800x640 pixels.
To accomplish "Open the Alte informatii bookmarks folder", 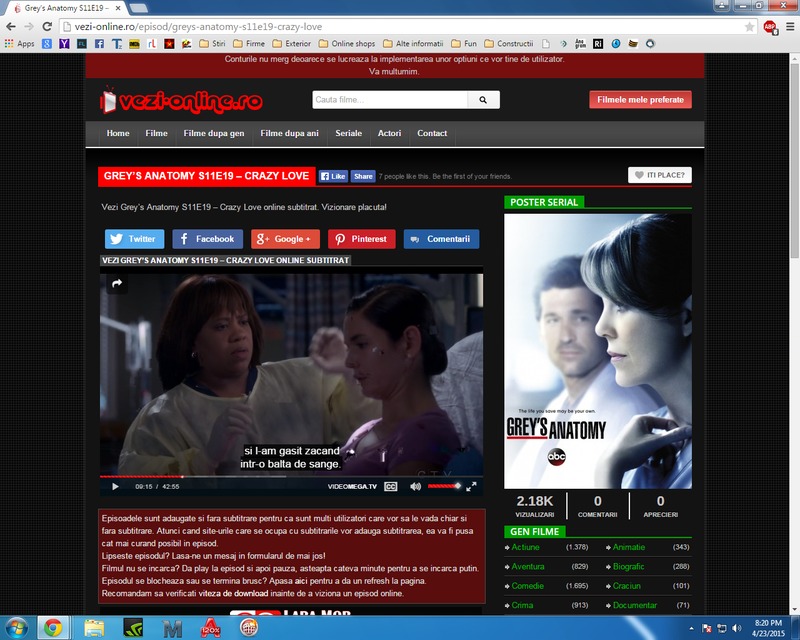I will tap(413, 43).
